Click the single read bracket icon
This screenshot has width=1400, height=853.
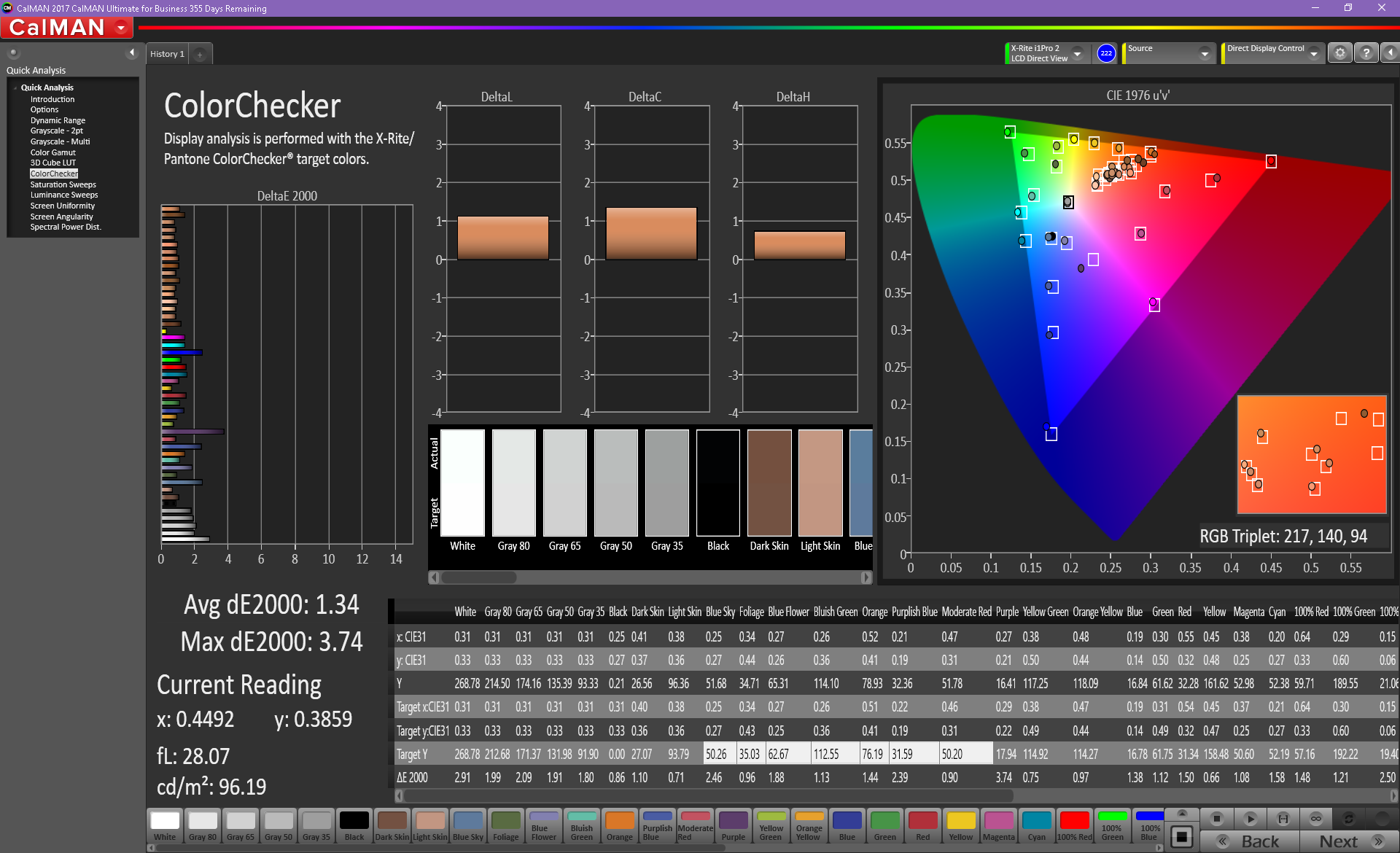pyautogui.click(x=1283, y=819)
